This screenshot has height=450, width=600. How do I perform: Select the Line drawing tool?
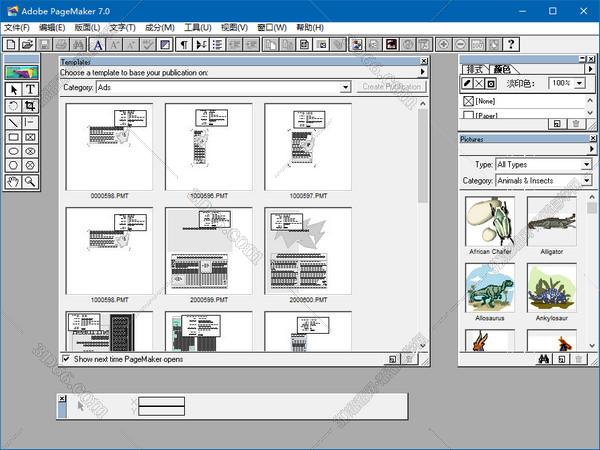(13, 121)
